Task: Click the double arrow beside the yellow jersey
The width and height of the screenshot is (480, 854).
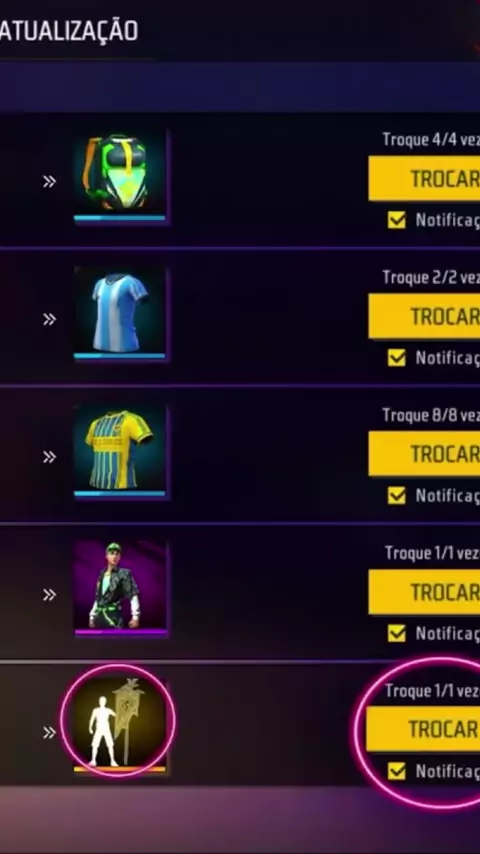Action: [x=50, y=457]
